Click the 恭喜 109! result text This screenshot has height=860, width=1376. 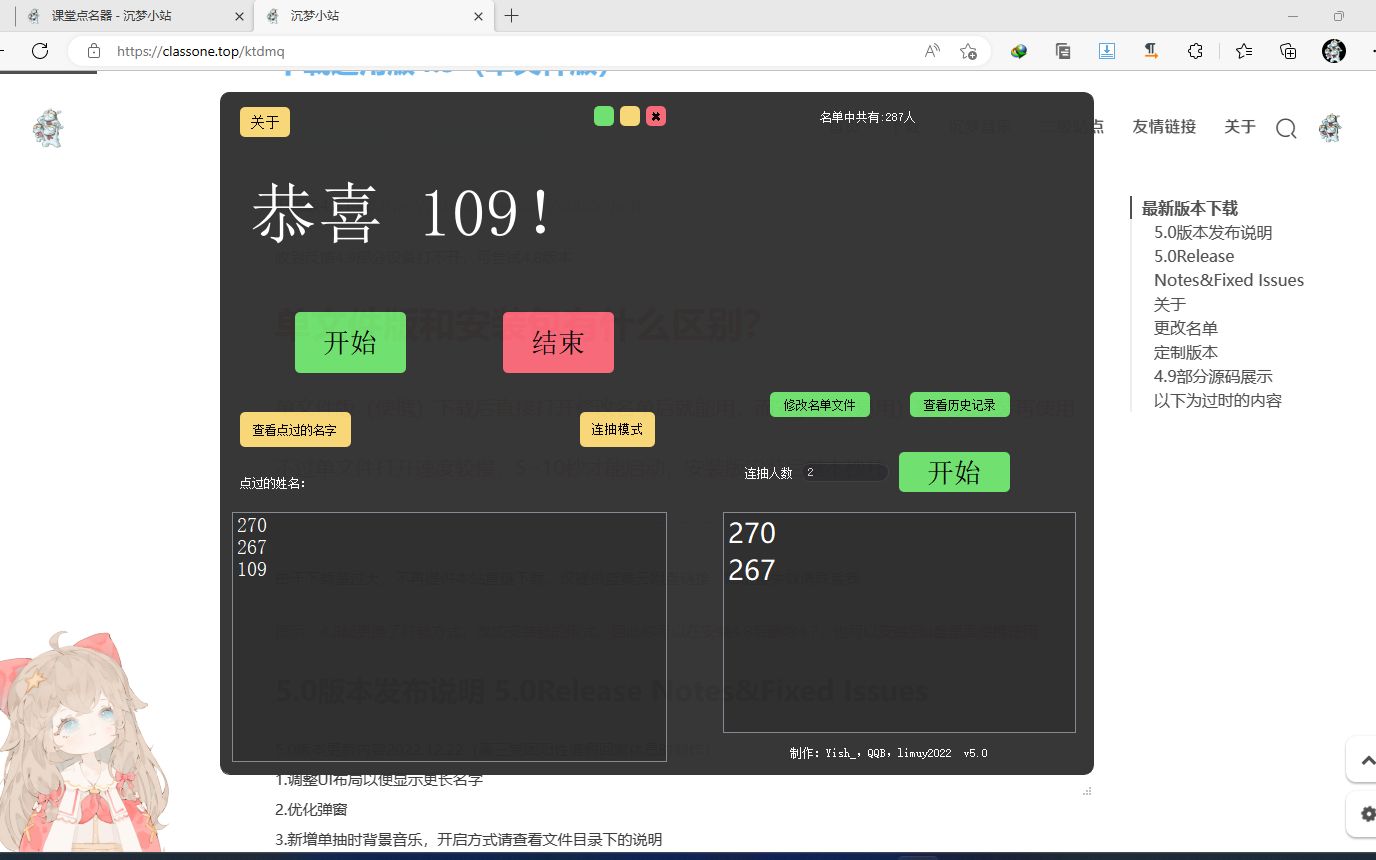(x=402, y=212)
